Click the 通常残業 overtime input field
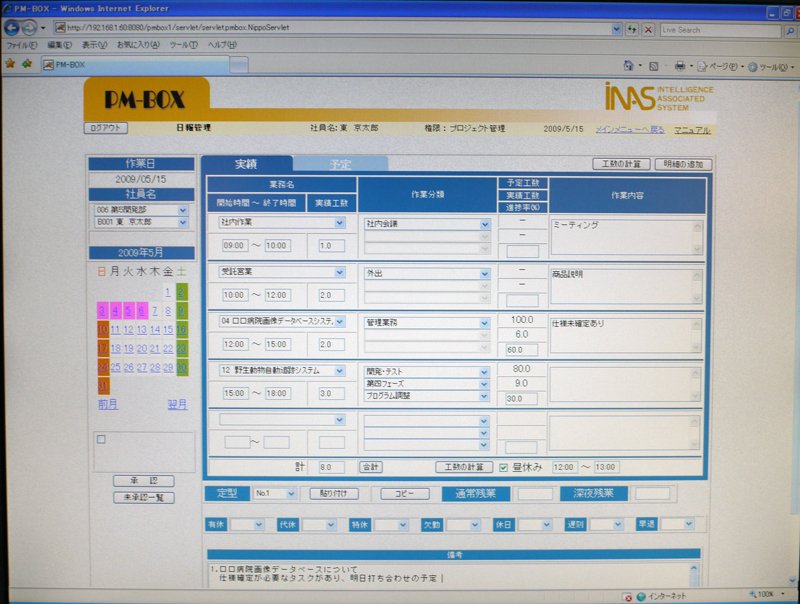This screenshot has width=800, height=604. [535, 494]
